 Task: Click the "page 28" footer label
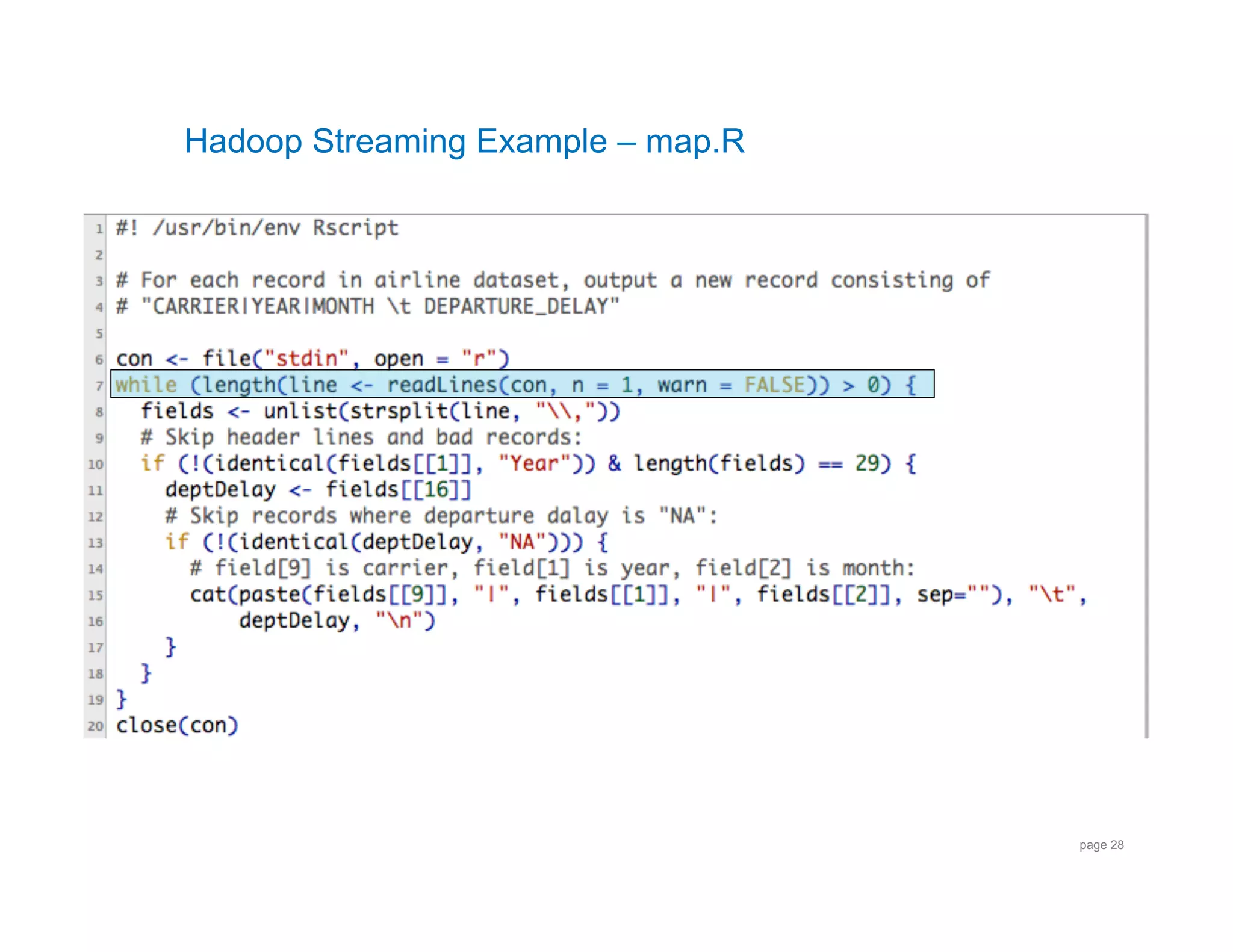coord(1101,845)
